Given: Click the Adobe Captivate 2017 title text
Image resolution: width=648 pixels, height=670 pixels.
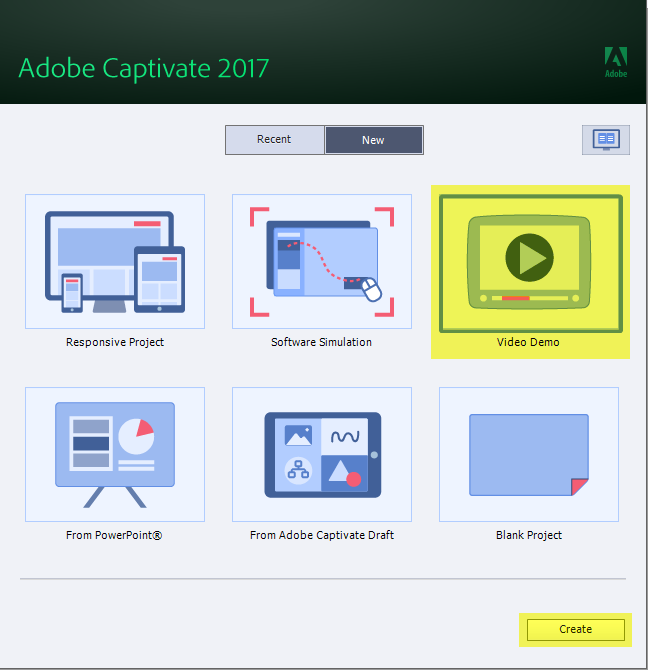Looking at the screenshot, I should [x=144, y=69].
